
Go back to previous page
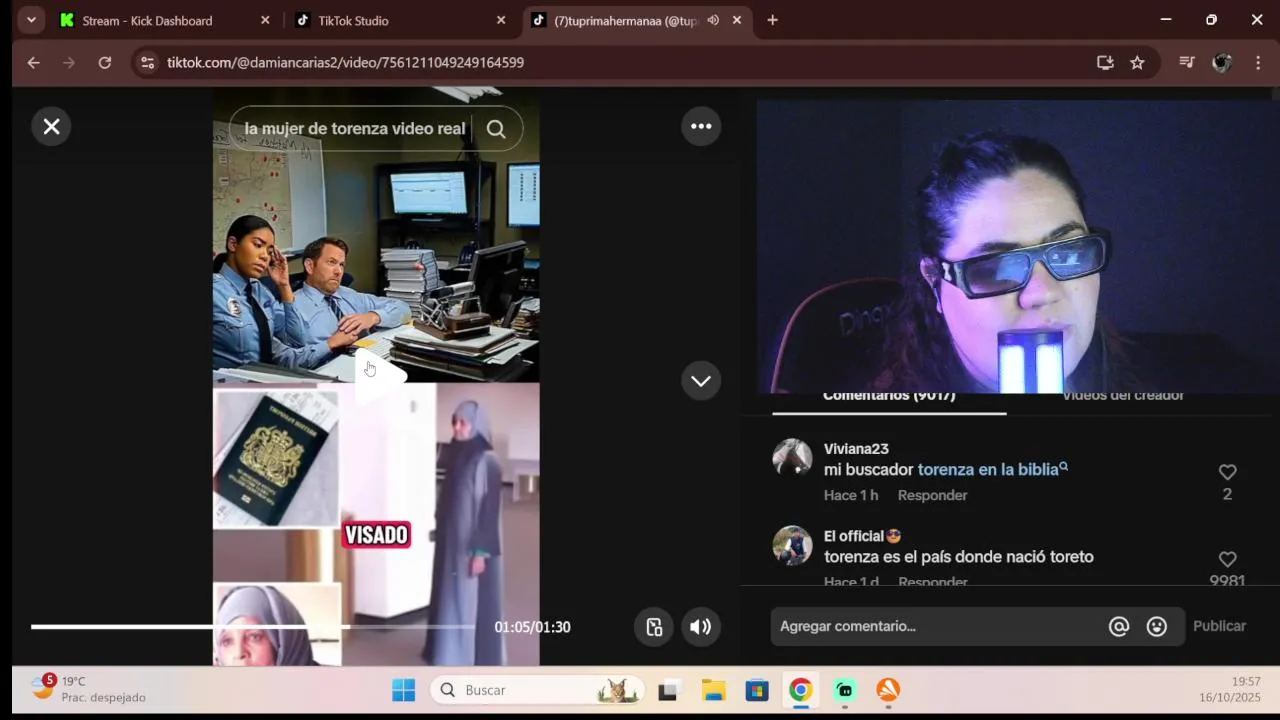click(33, 62)
